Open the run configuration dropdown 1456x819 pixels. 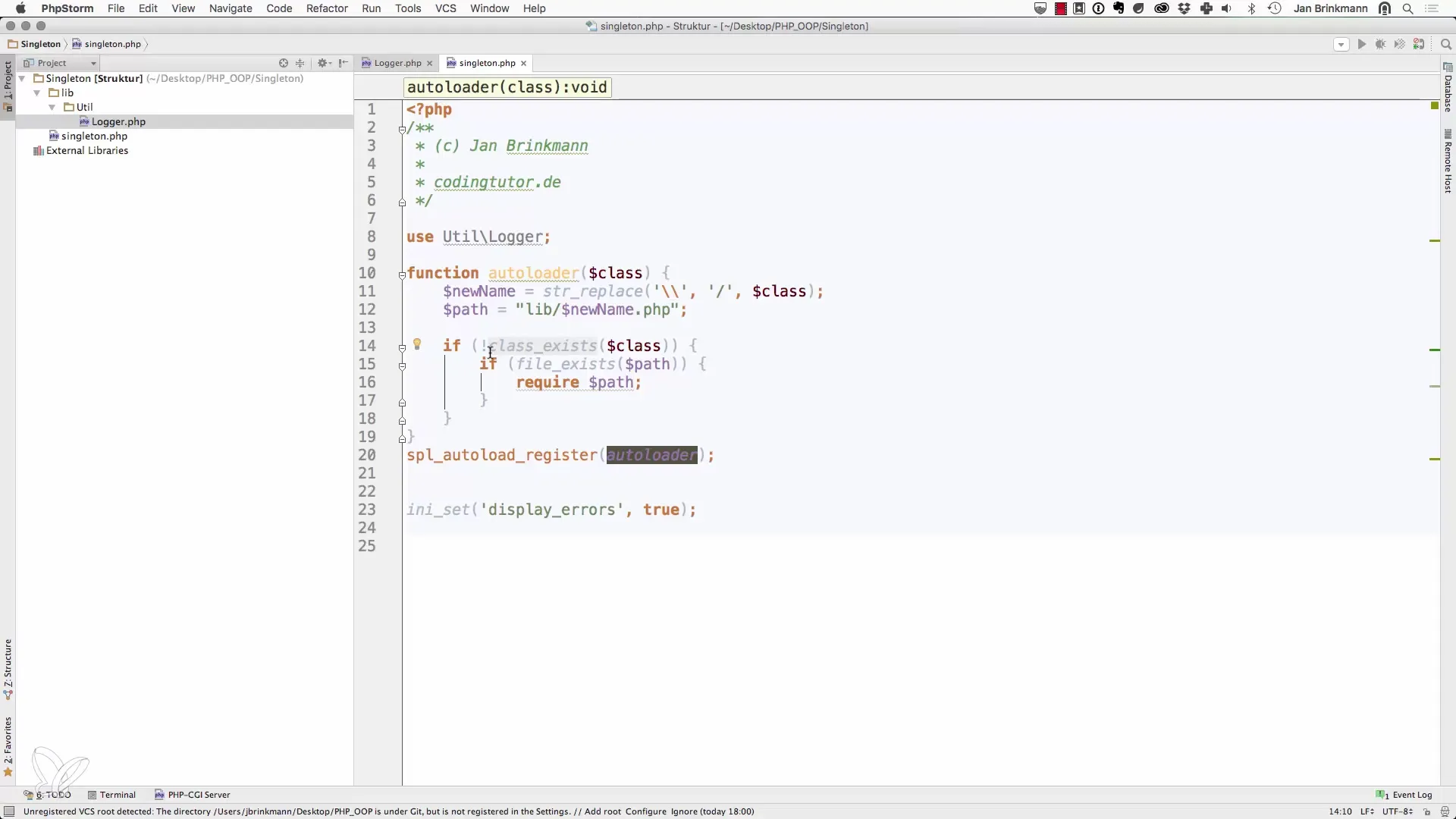pos(1341,45)
